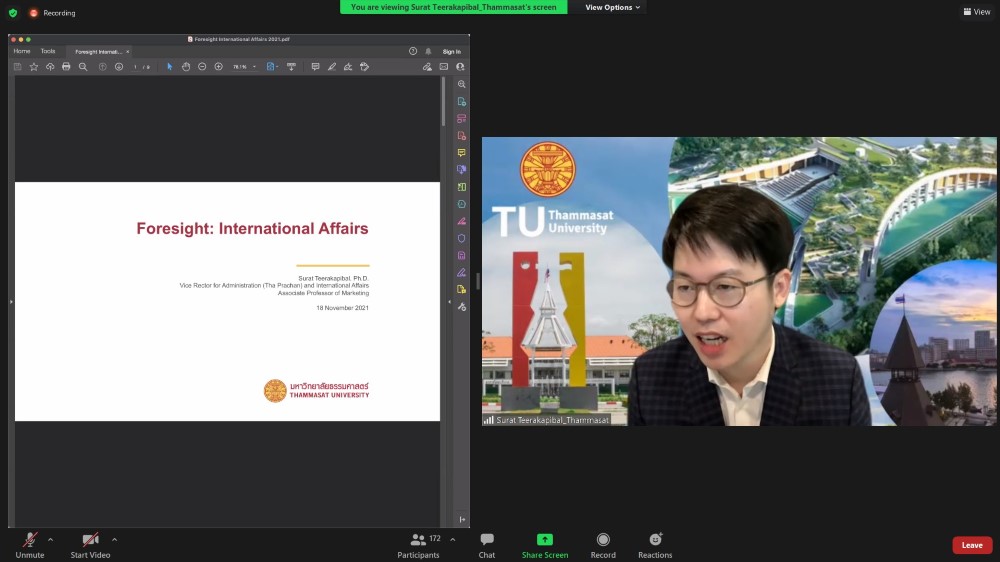Image resolution: width=1000 pixels, height=562 pixels.
Task: Click the zoom in plus icon
Action: click(x=218, y=67)
